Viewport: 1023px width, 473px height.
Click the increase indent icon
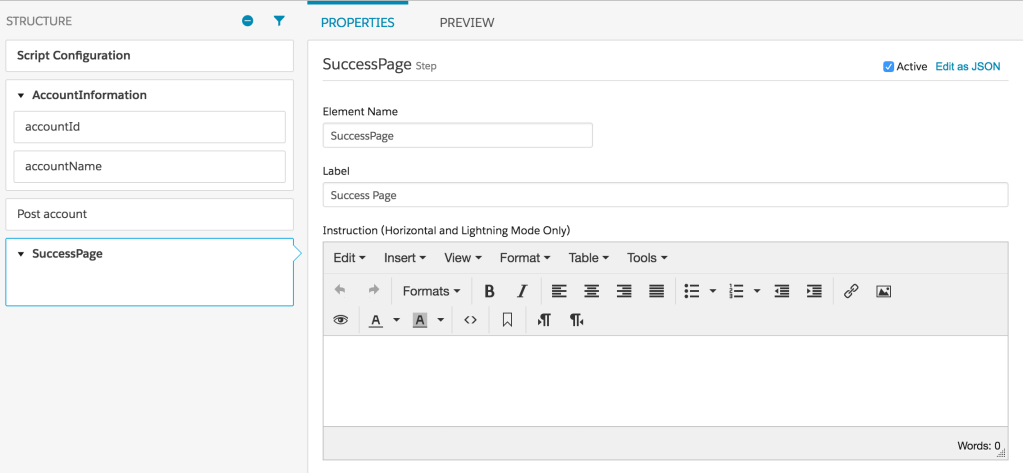coord(814,291)
